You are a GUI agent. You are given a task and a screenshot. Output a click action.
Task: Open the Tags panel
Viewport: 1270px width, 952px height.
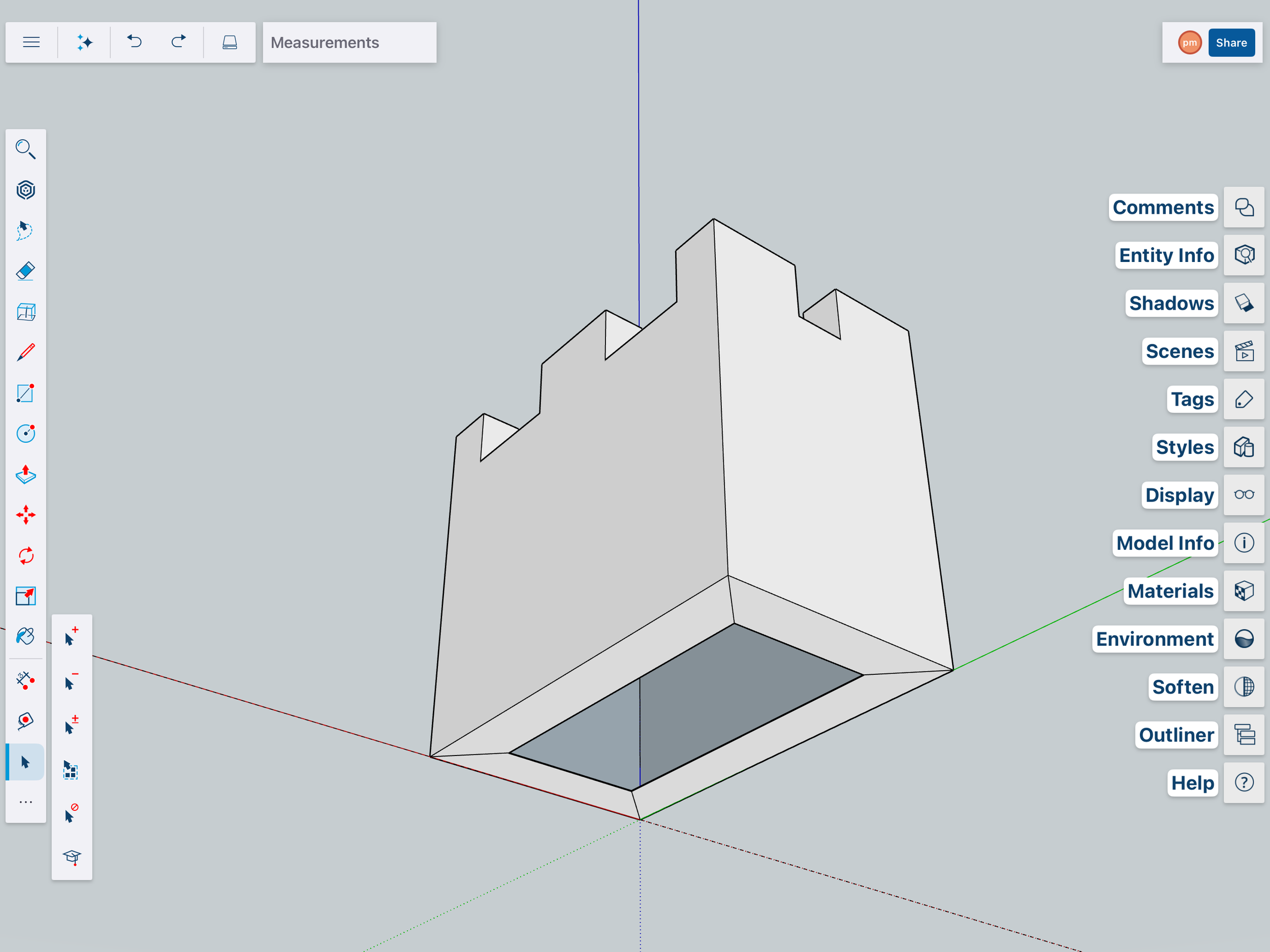click(x=1244, y=399)
